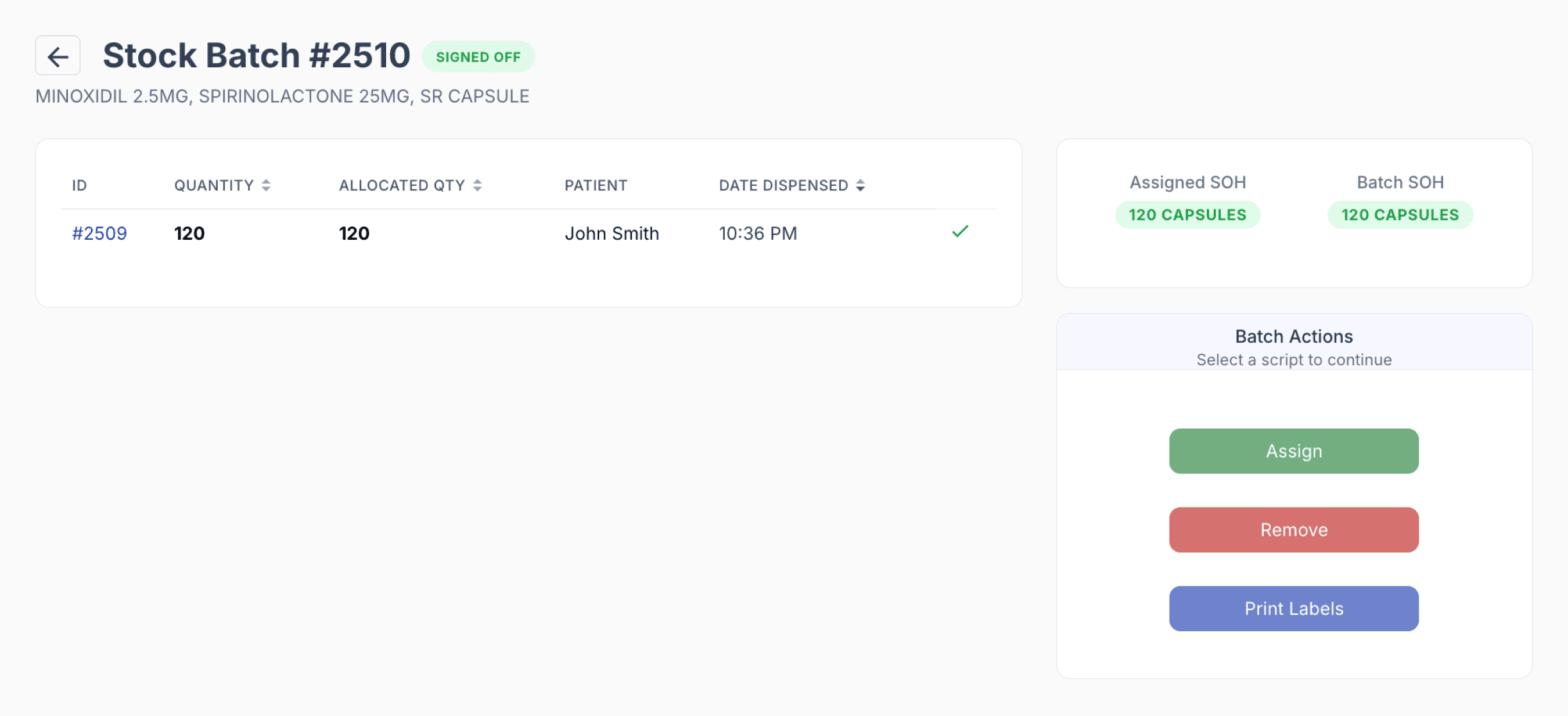Open script #2509 link
The height and width of the screenshot is (716, 1568).
[x=99, y=233]
